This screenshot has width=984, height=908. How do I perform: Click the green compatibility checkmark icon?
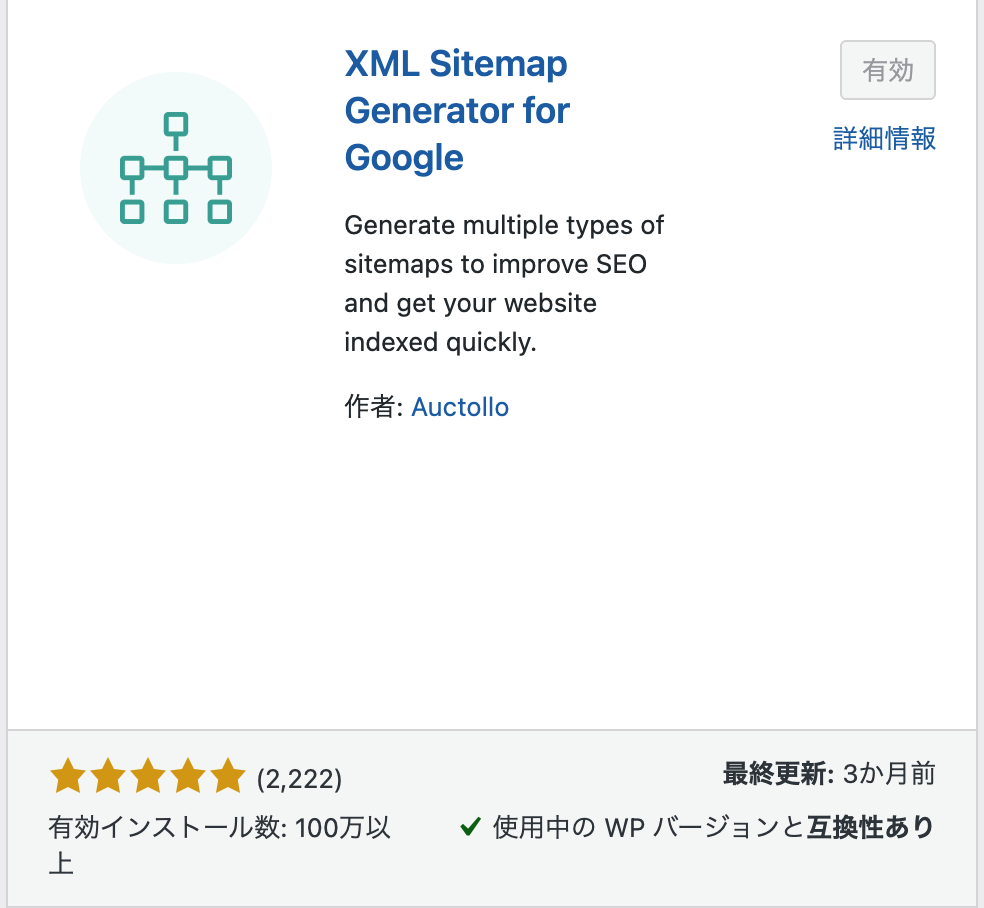(x=470, y=827)
